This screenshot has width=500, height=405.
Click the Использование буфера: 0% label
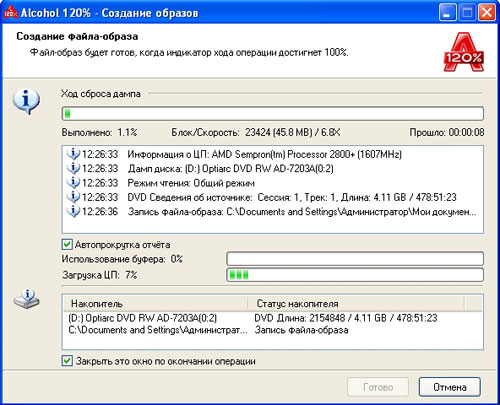[122, 259]
